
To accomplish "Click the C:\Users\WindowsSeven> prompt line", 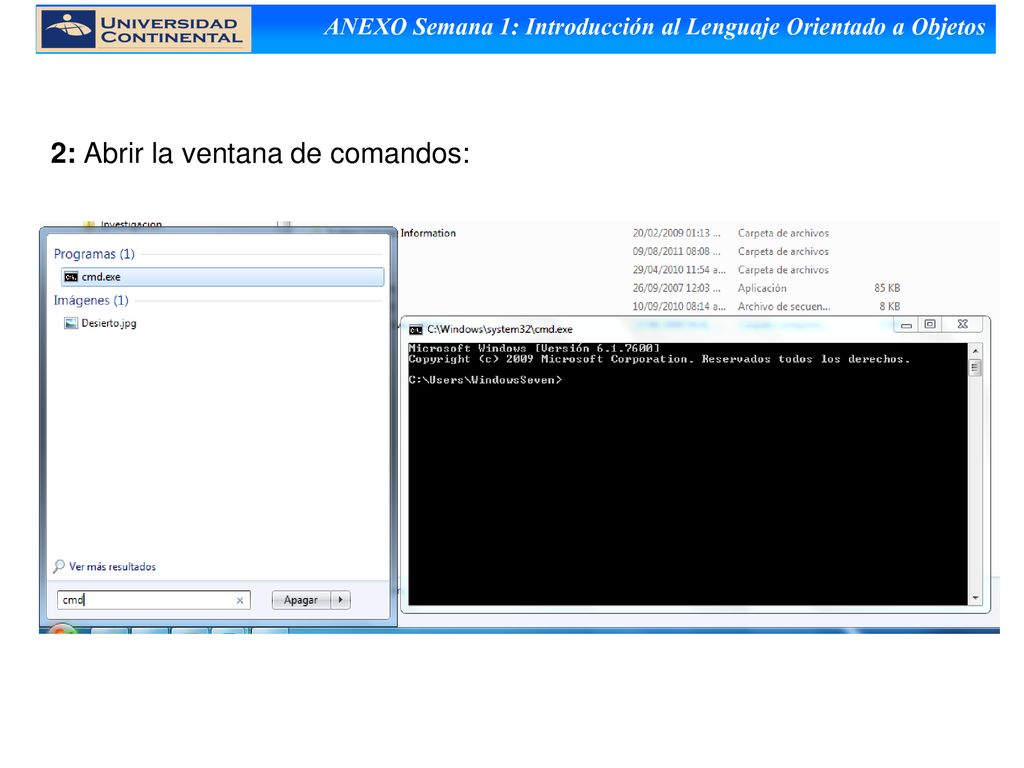I will pyautogui.click(x=485, y=380).
